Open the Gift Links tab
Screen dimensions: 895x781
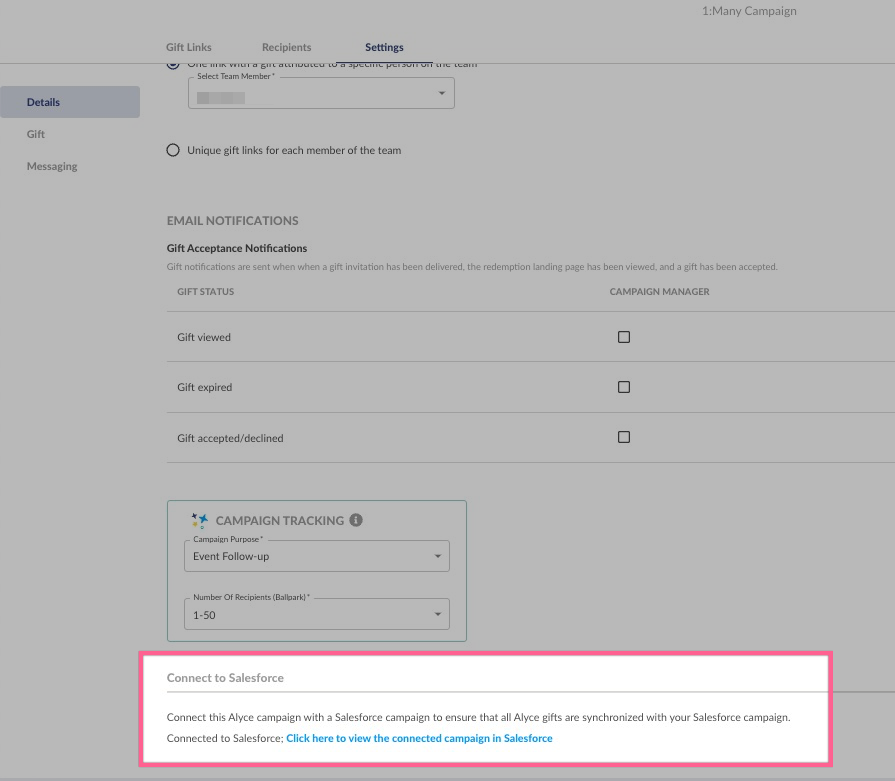(188, 47)
